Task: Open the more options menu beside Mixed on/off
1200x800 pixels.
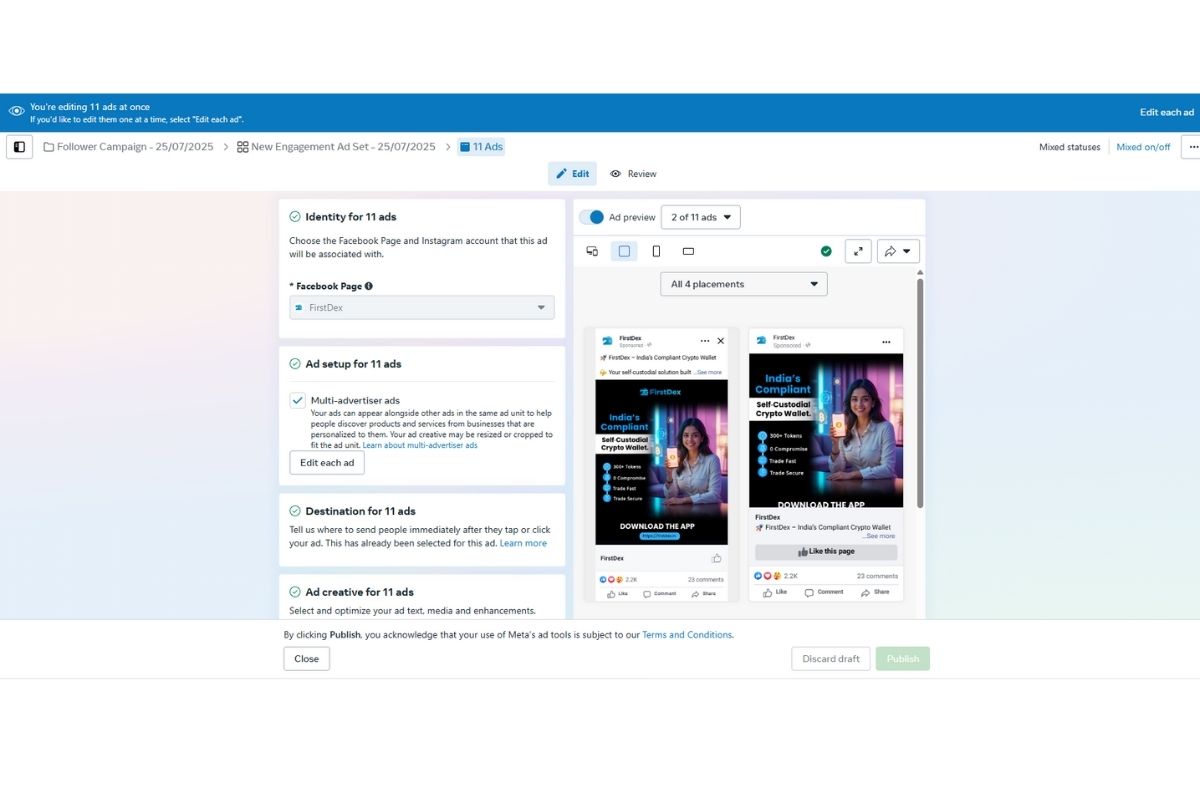Action: [x=1190, y=147]
